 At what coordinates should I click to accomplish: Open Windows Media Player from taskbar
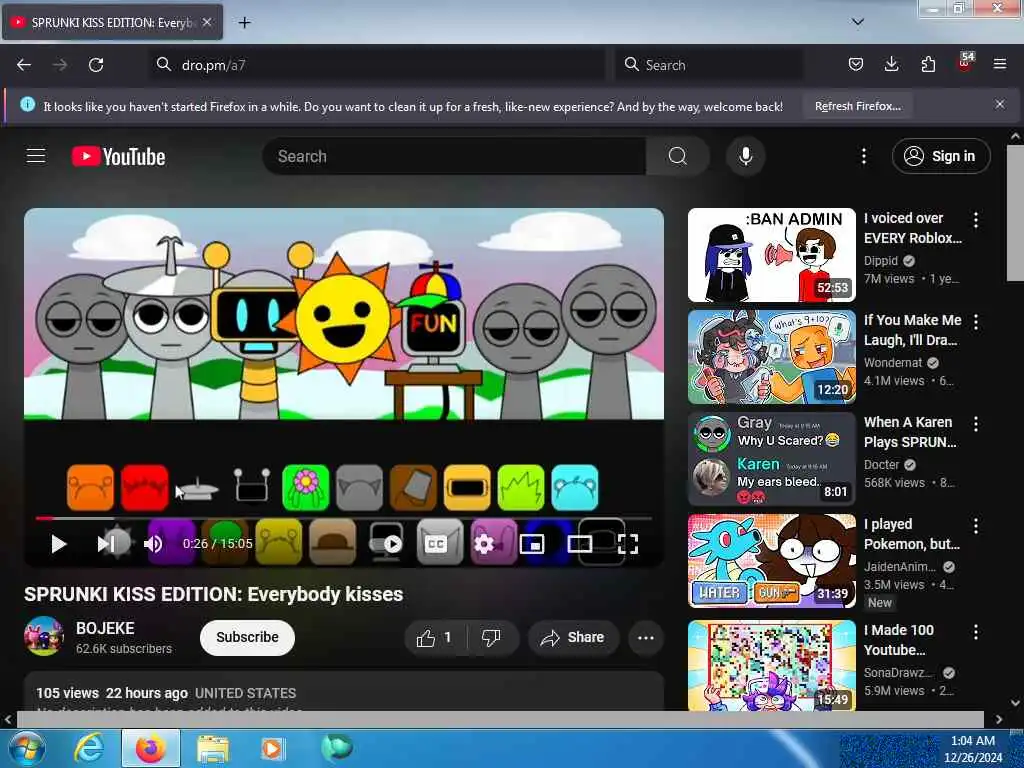pyautogui.click(x=272, y=748)
